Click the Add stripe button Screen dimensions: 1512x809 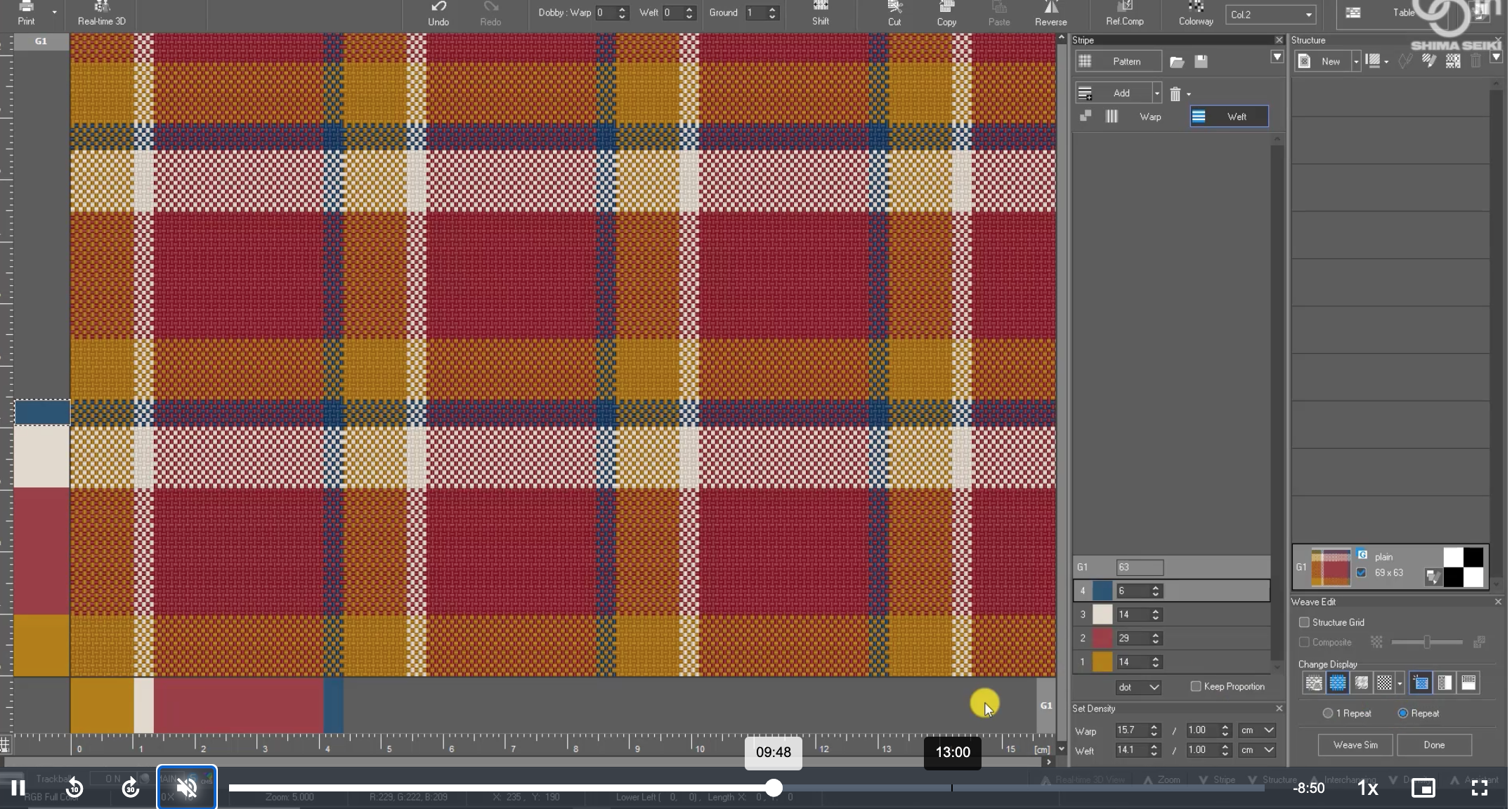tap(1113, 93)
